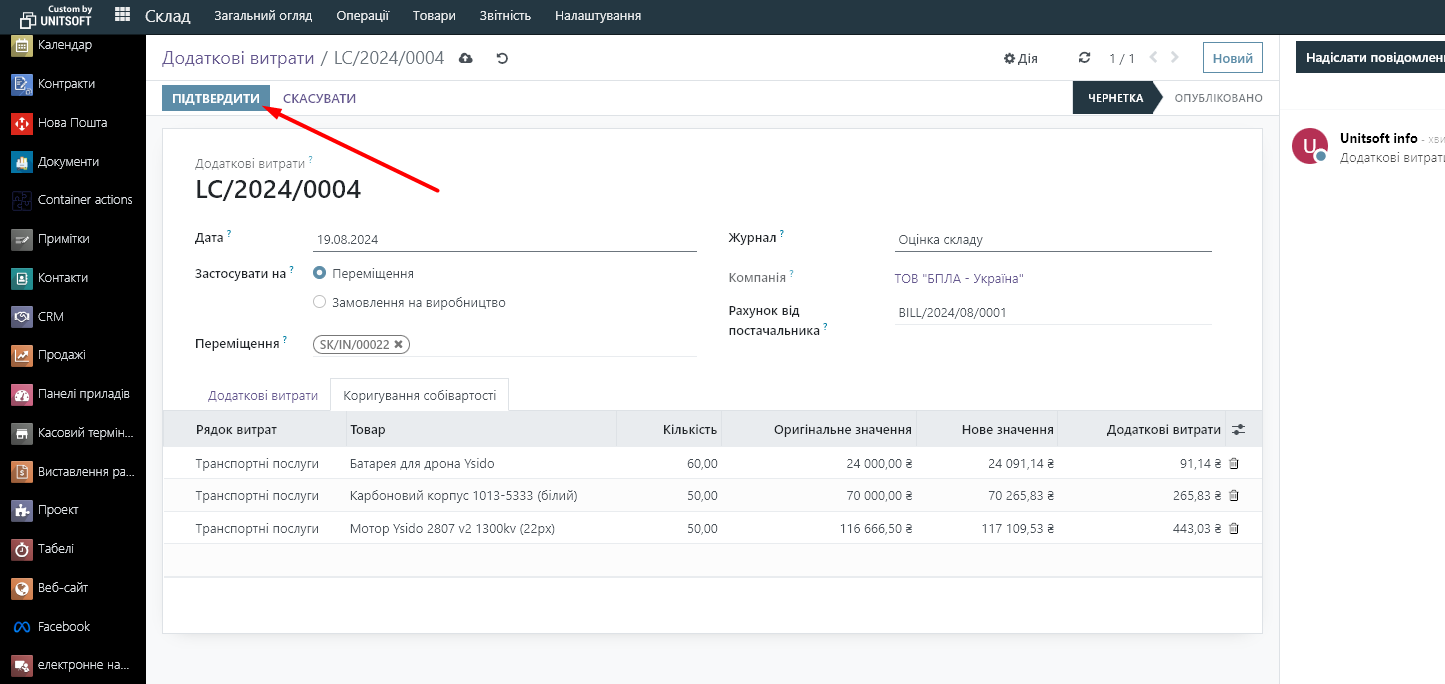Open the apps grid menu icon
This screenshot has width=1445, height=684.
click(x=122, y=15)
